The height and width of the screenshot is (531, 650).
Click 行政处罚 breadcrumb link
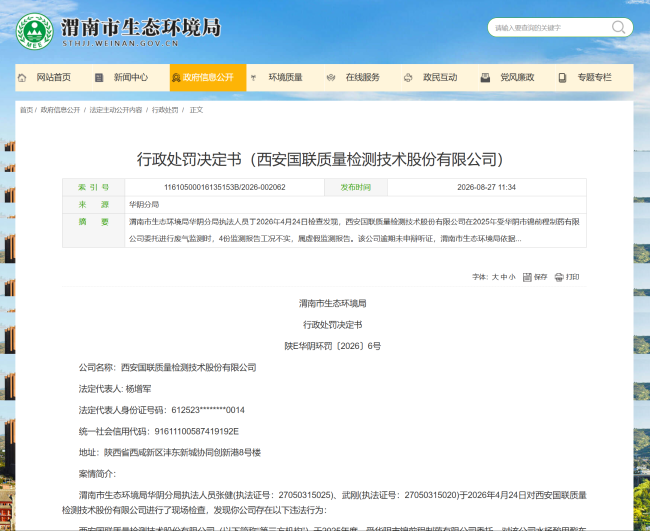click(x=165, y=110)
